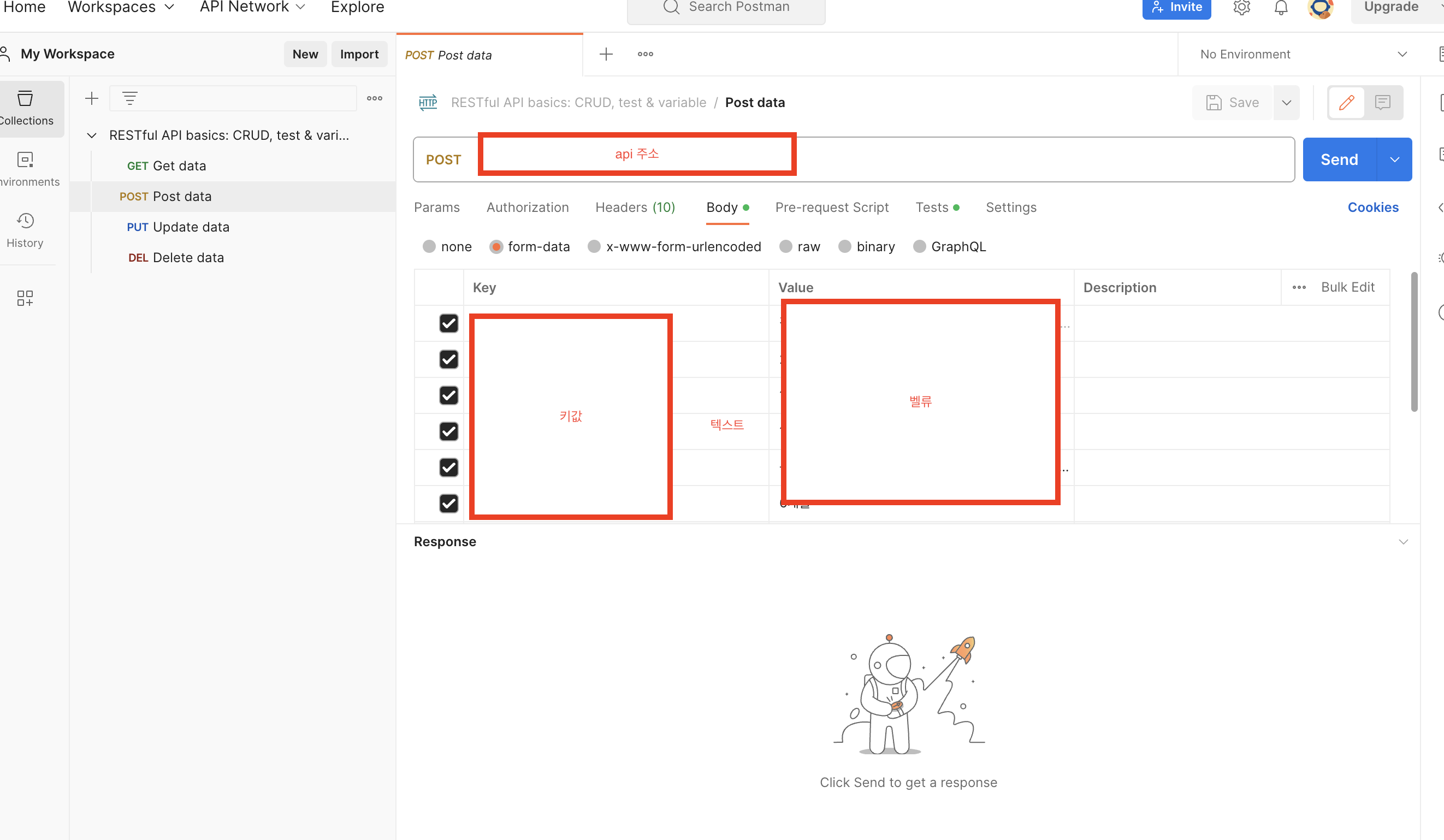Click the Import button
Viewport: 1444px width, 840px height.
click(359, 54)
